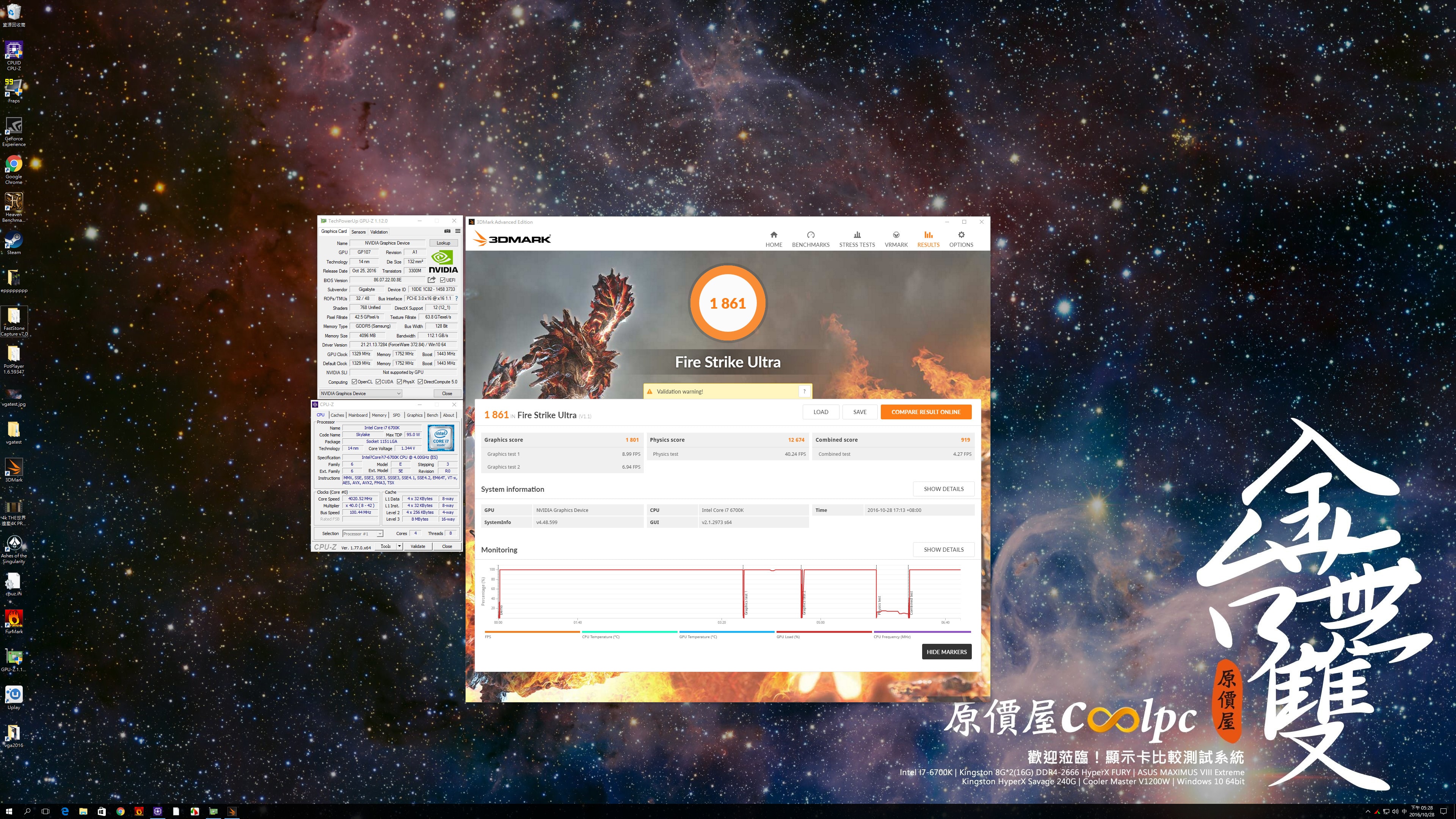Screen dimensions: 1456x819
Task: Click the Windows Start button
Action: pos(9,811)
